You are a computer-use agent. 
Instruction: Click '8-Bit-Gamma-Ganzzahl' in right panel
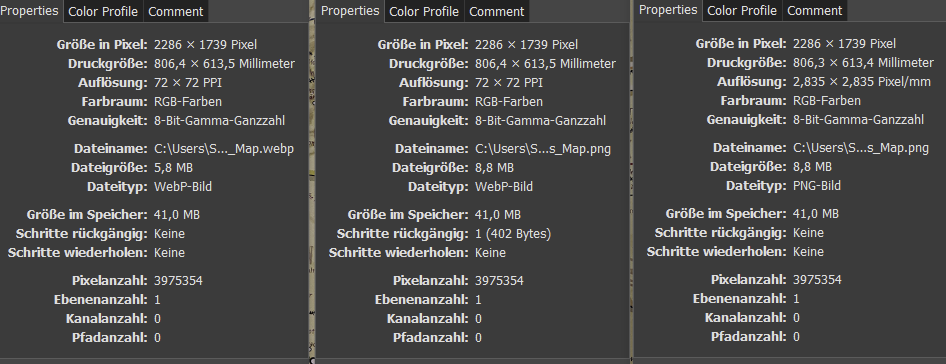(x=859, y=120)
